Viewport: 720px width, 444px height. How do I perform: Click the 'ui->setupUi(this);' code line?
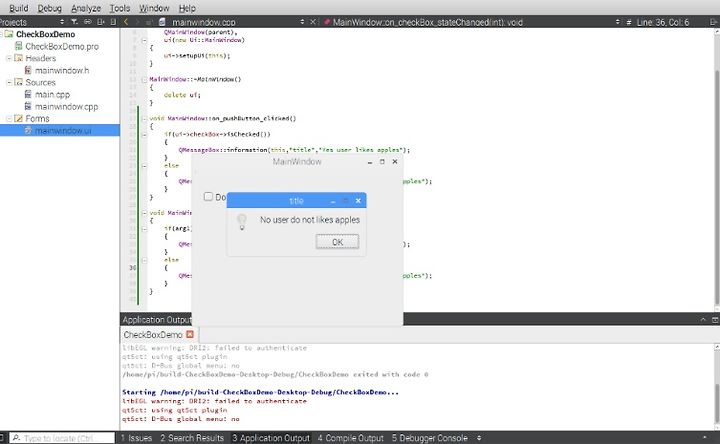197,56
